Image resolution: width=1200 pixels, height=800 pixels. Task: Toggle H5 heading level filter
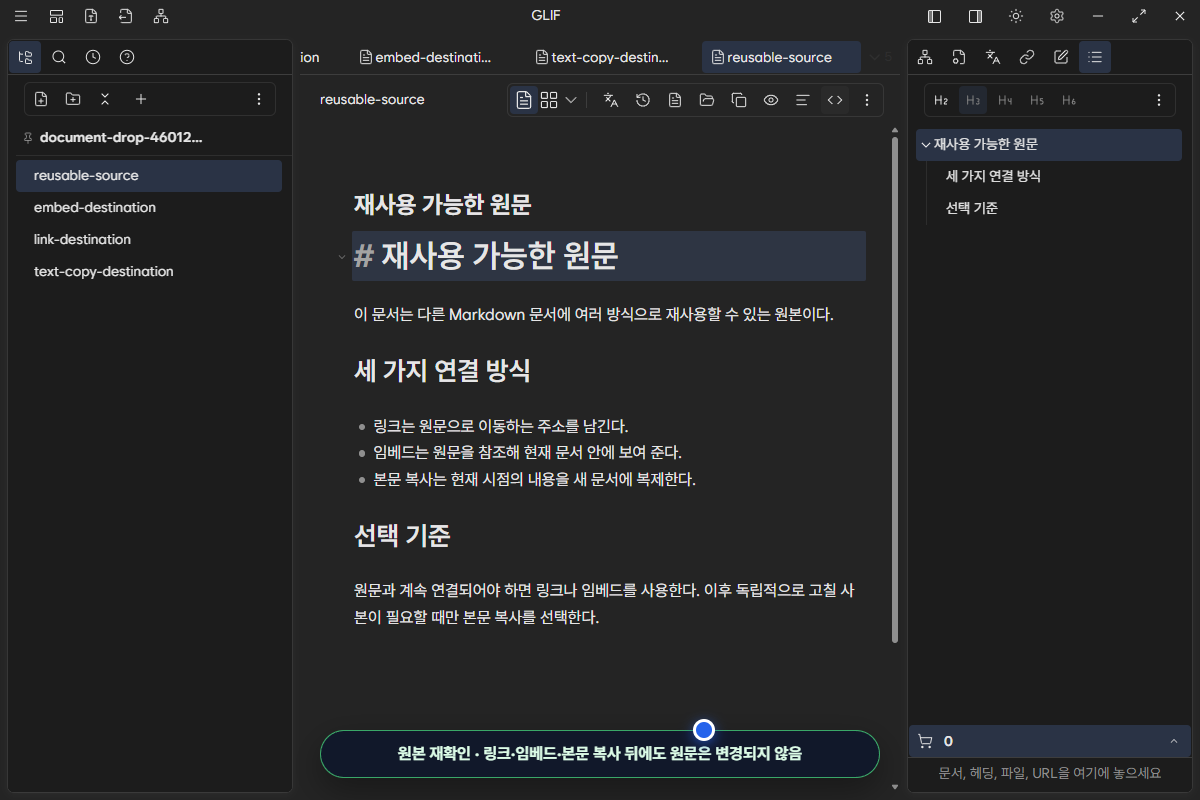(x=1037, y=100)
